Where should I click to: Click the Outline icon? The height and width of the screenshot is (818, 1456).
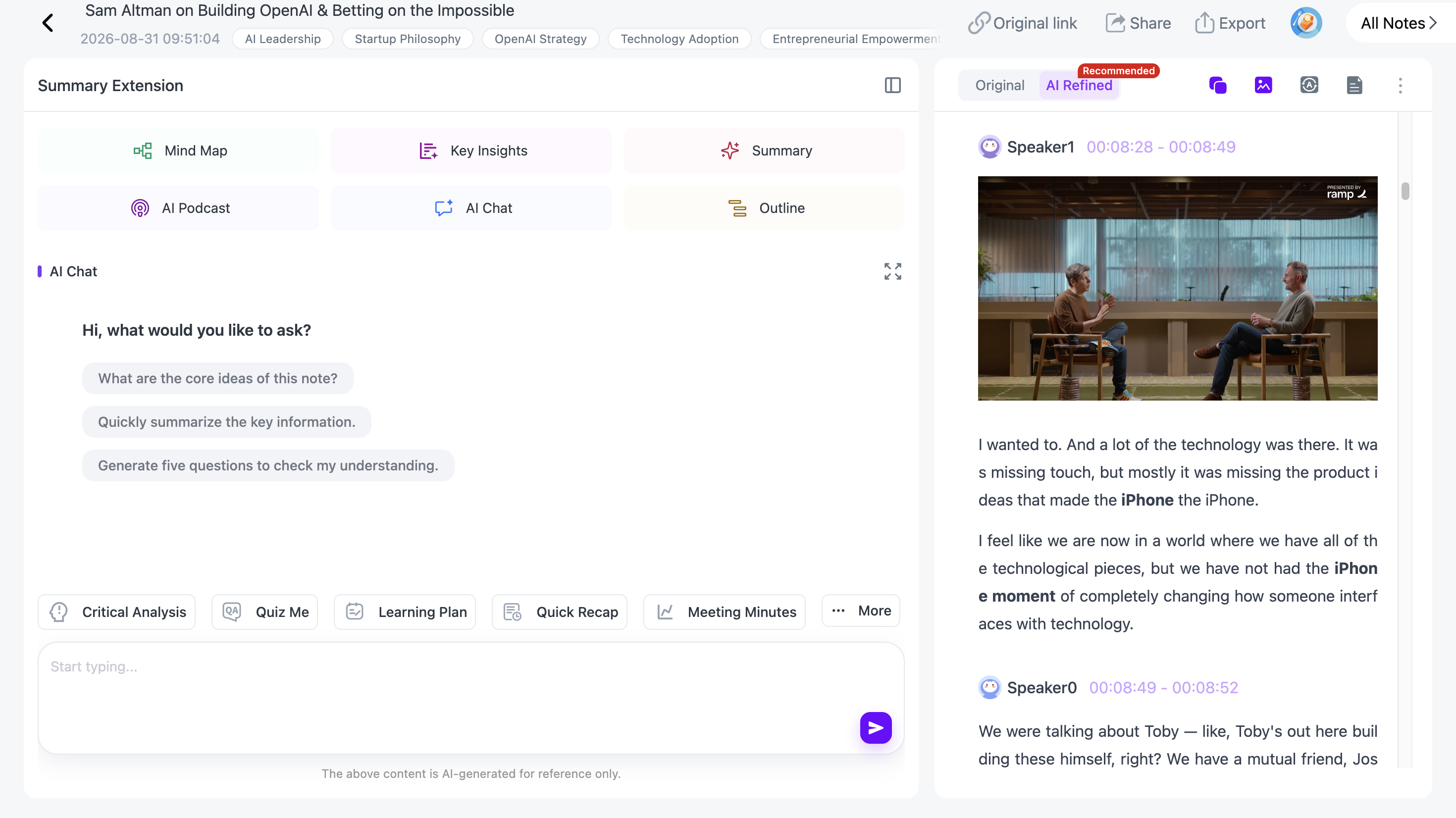737,208
